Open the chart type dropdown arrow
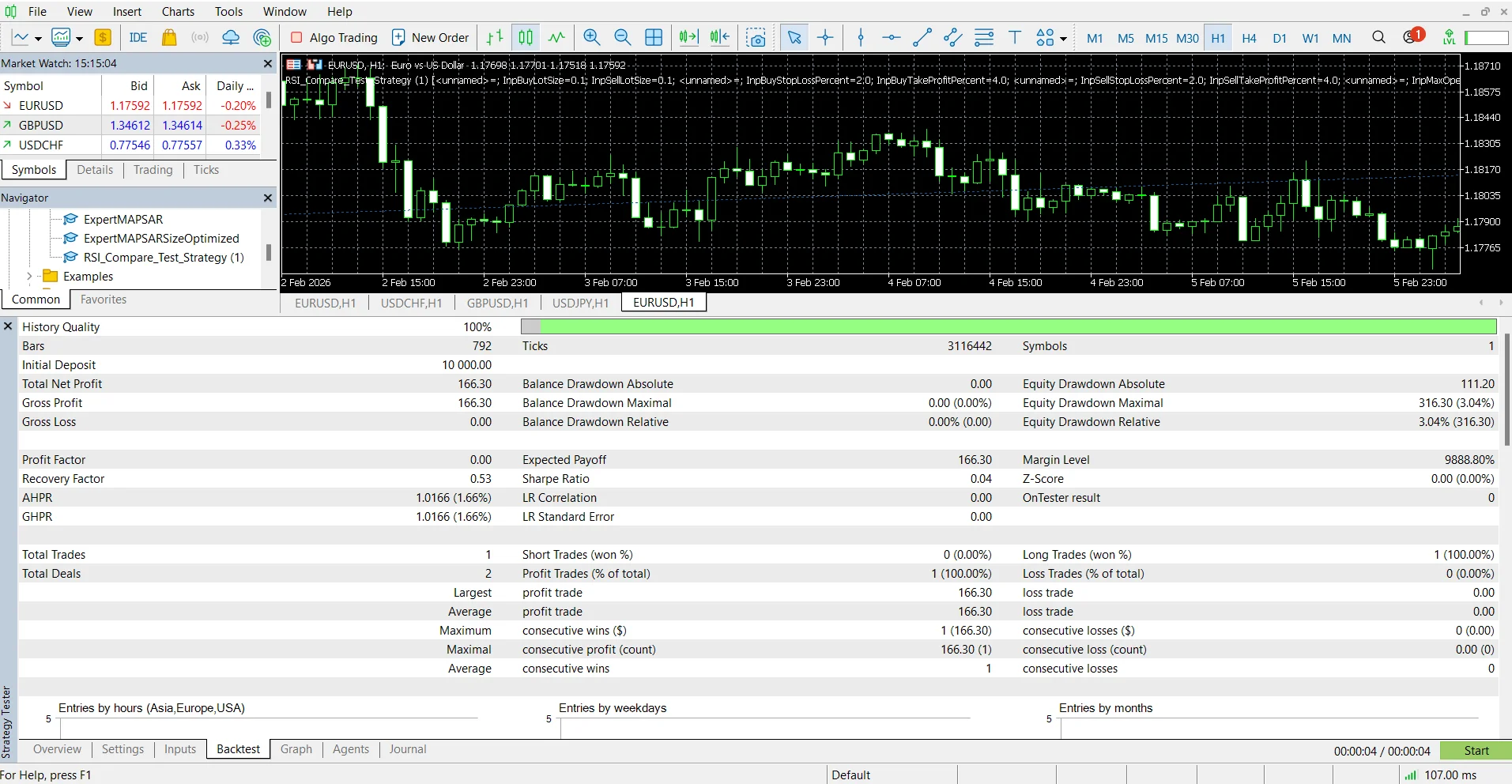Screen dimensions: 1512x784 click(38, 38)
